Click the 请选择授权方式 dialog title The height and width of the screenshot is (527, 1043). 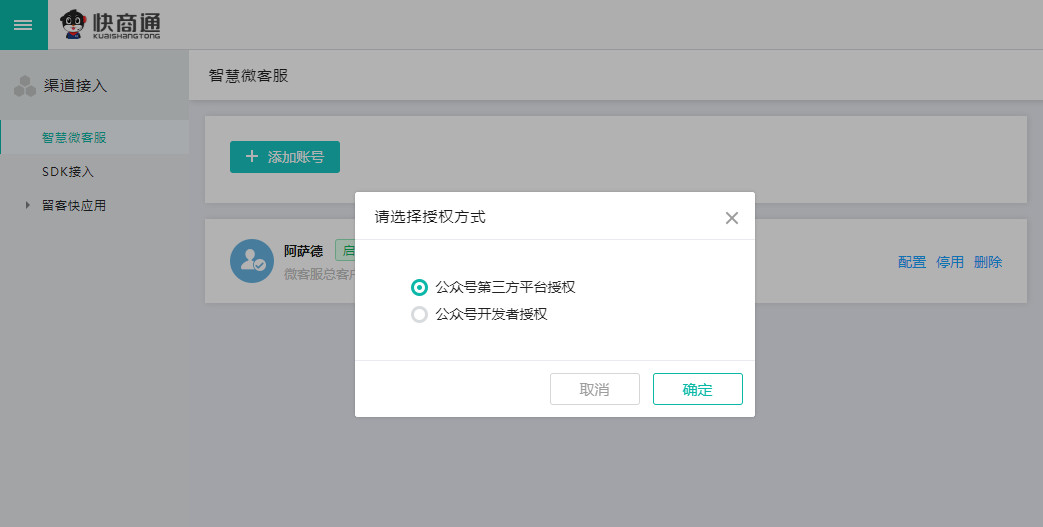[430, 216]
